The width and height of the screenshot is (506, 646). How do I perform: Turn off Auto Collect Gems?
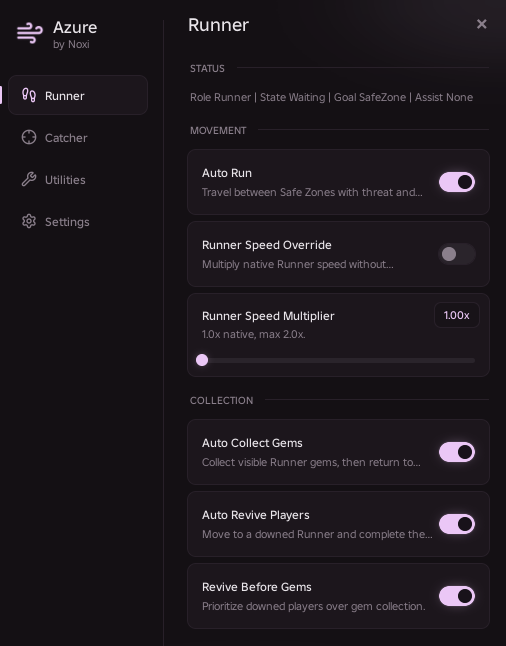(x=457, y=452)
